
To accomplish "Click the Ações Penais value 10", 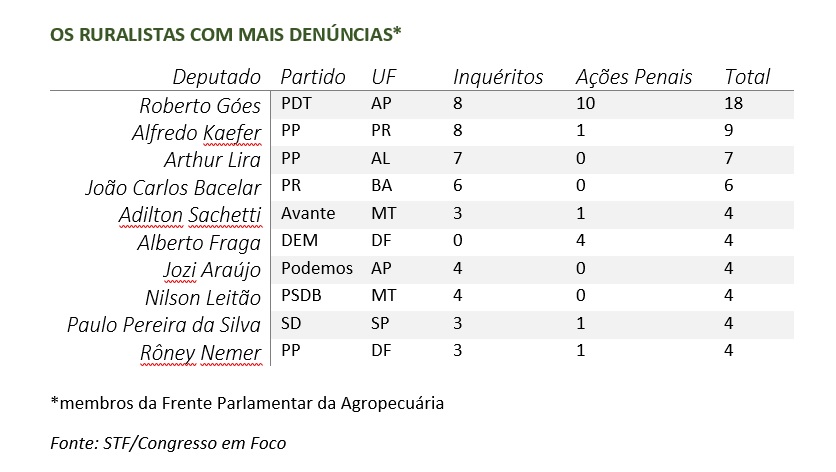I will 585,103.
